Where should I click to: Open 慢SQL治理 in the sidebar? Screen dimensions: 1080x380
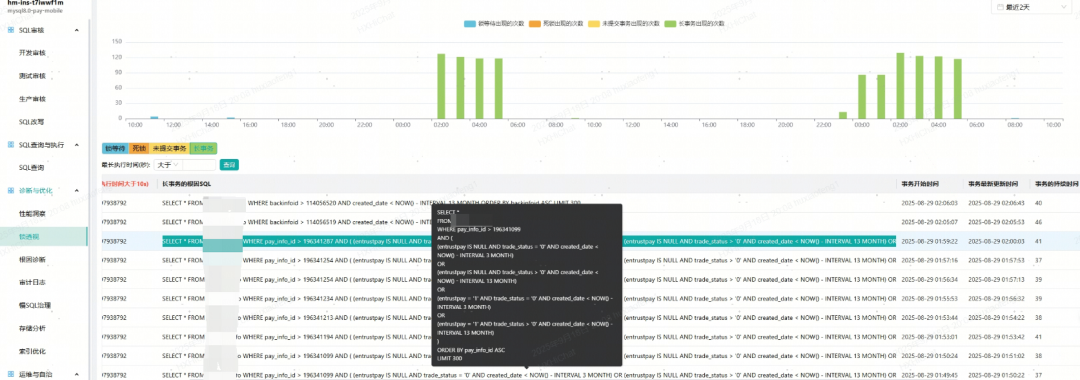pyautogui.click(x=35, y=305)
